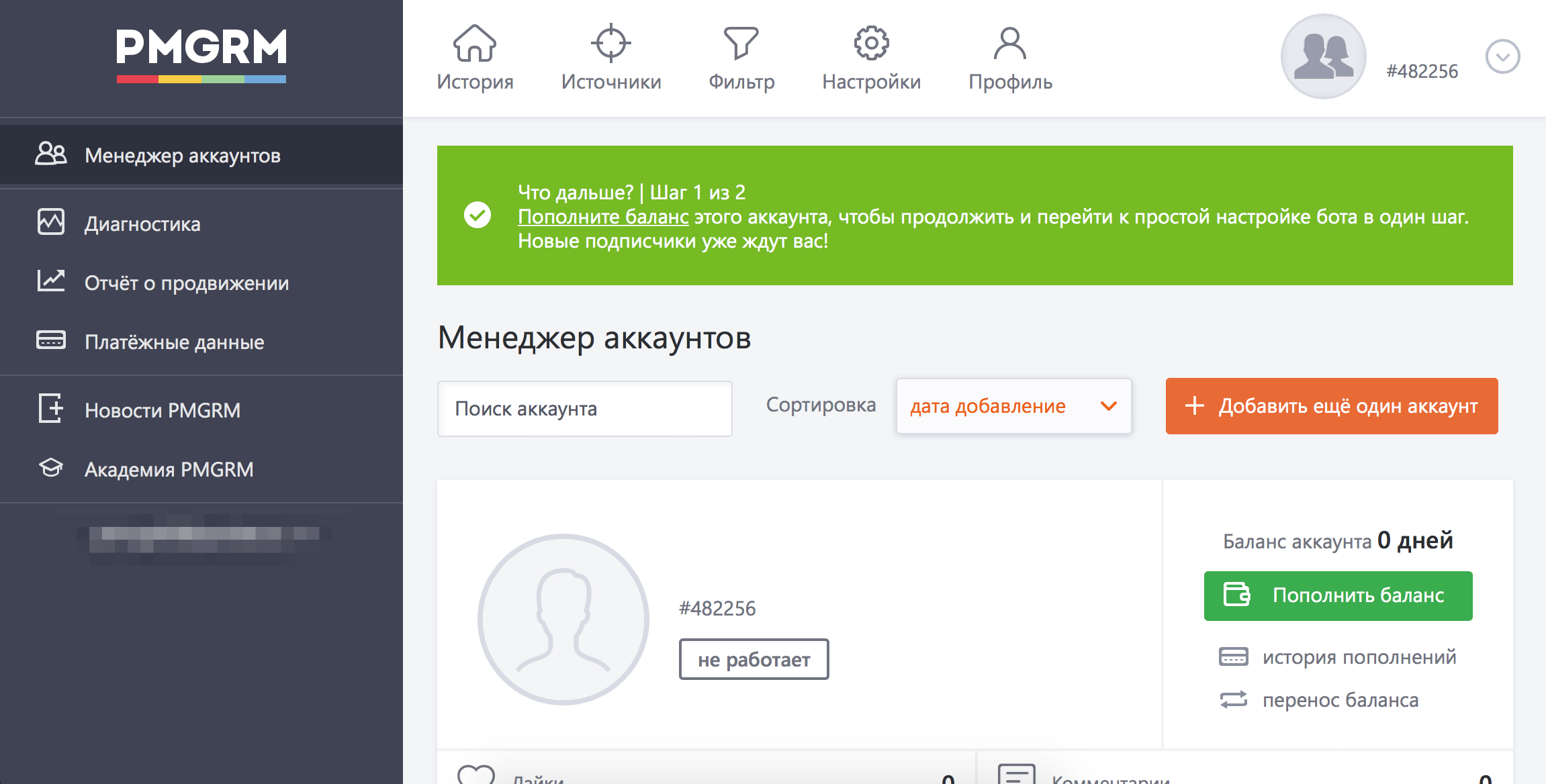Open the Фильтр funnel icon

click(741, 44)
